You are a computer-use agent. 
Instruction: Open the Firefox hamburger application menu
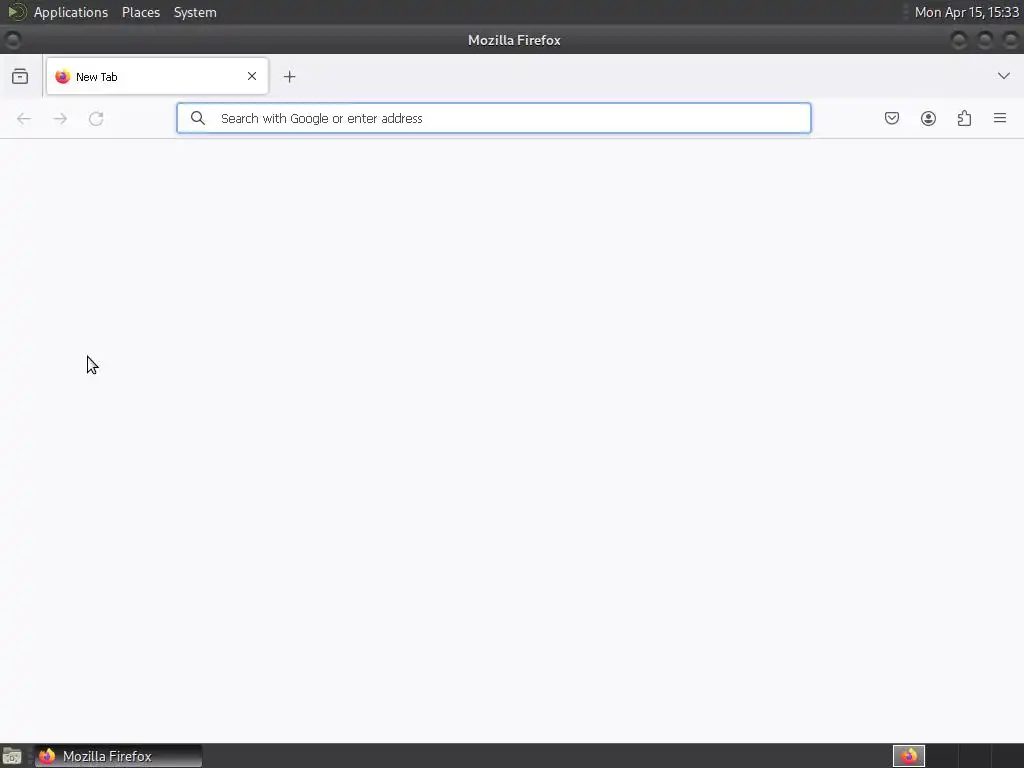[1000, 118]
